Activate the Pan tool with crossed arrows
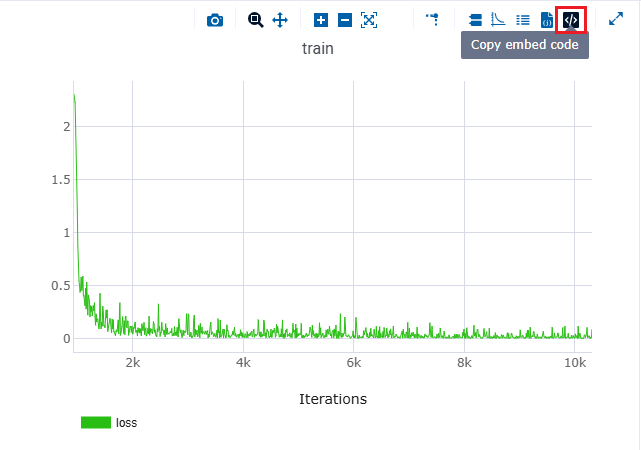Screen dimensions: 641x450 coord(280,20)
